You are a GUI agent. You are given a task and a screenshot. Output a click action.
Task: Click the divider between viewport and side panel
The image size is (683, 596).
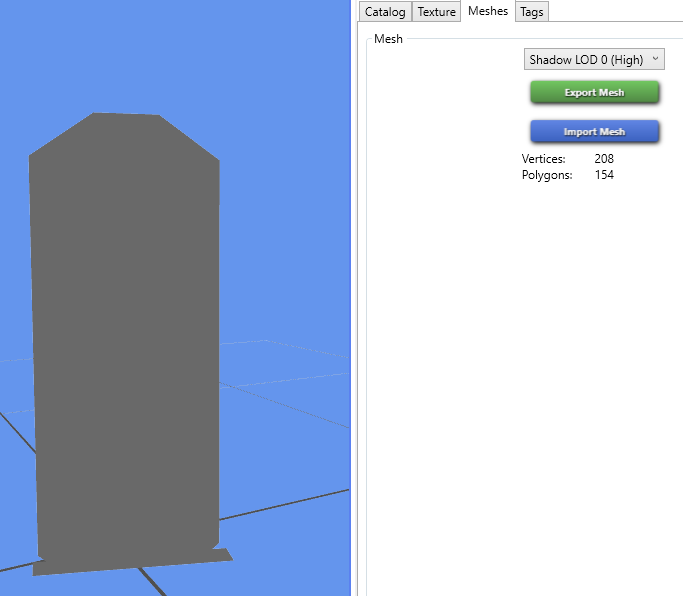point(353,300)
